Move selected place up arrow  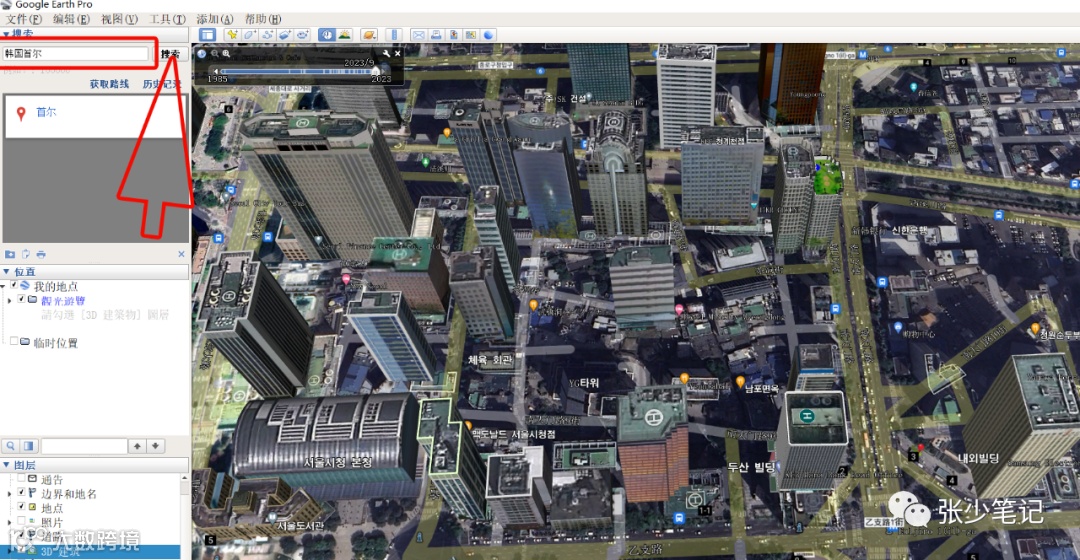click(x=138, y=446)
